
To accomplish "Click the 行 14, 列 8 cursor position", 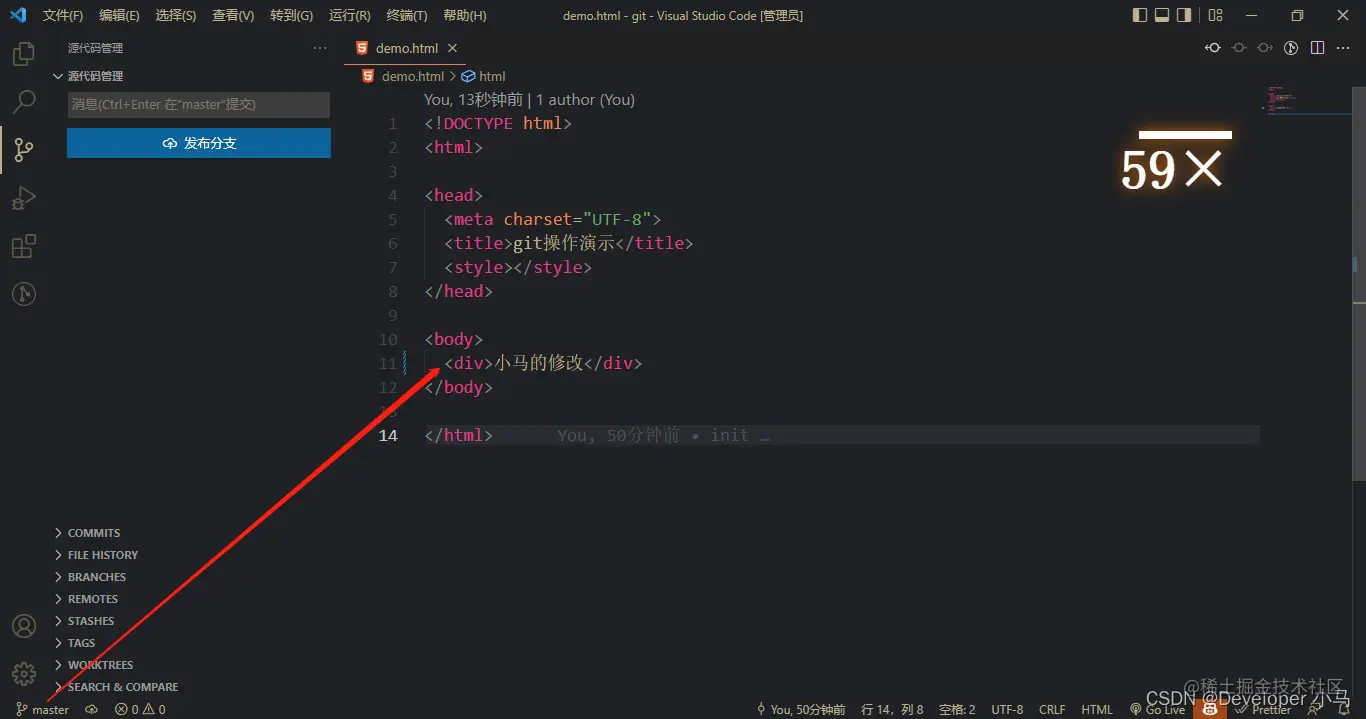I will tap(893, 709).
